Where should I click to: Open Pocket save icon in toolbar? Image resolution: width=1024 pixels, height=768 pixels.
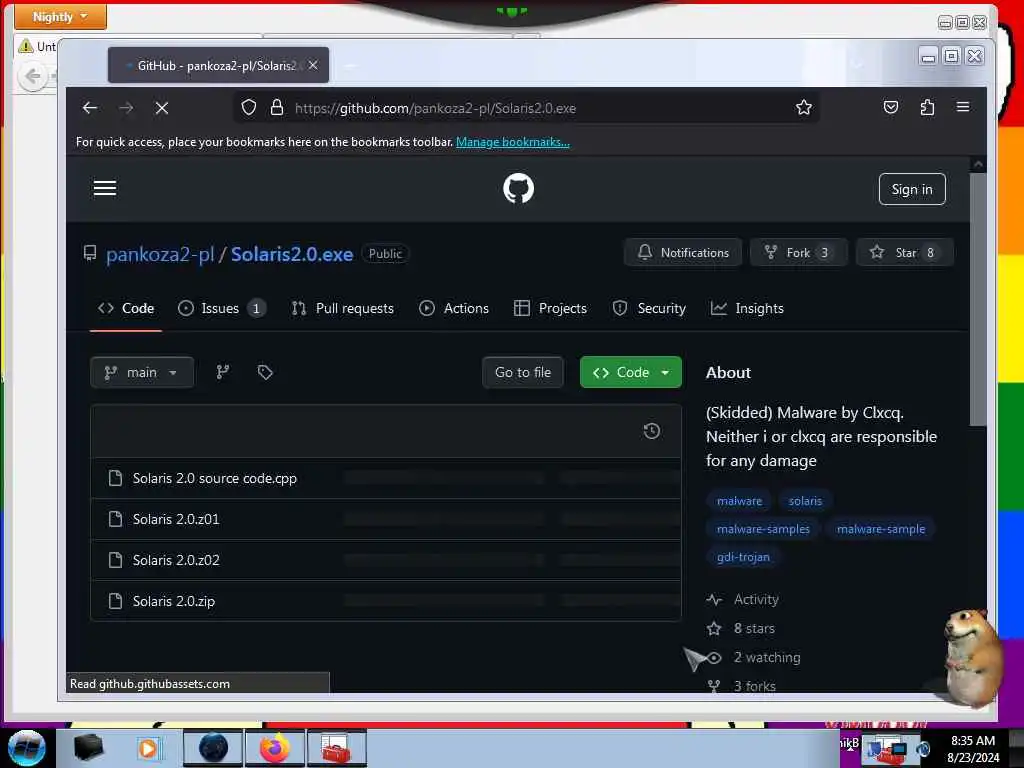point(891,107)
